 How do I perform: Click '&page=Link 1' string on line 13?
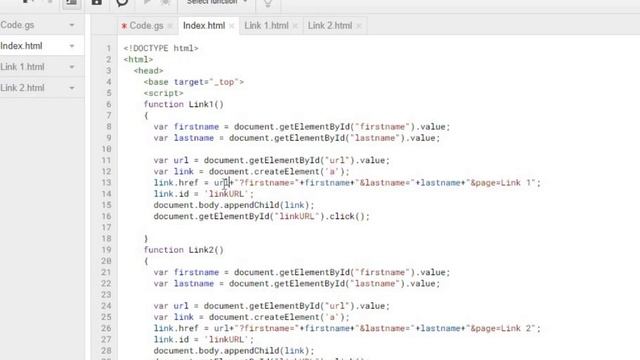click(x=503, y=183)
